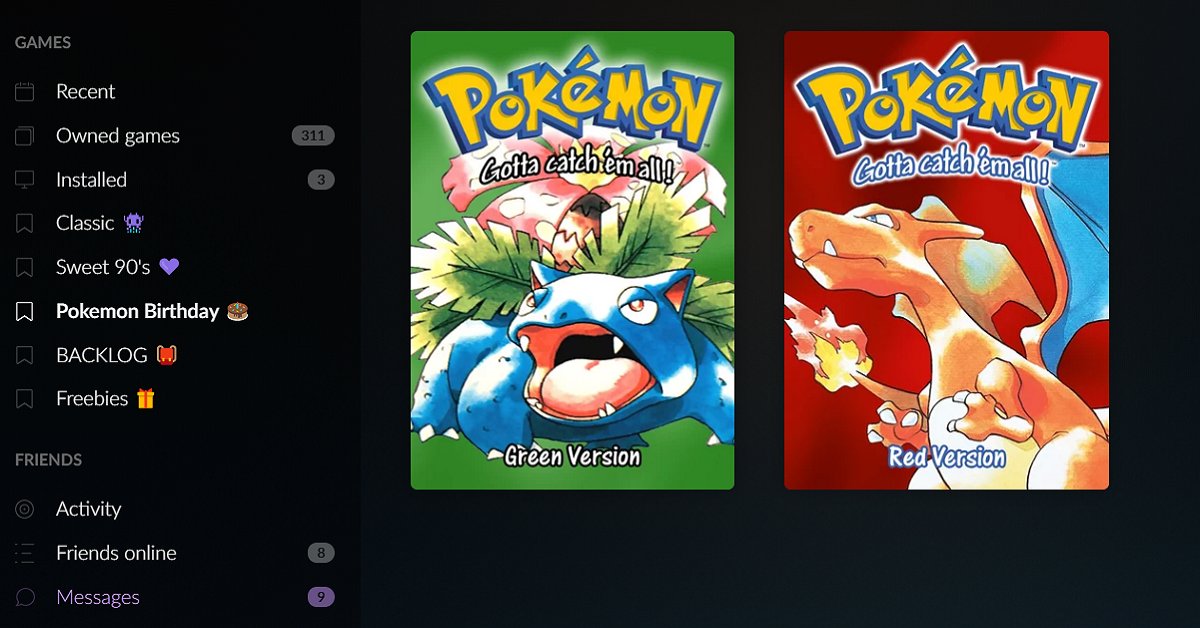Click the bookmark icon beside Freebies
This screenshot has height=628, width=1200.
click(x=25, y=399)
